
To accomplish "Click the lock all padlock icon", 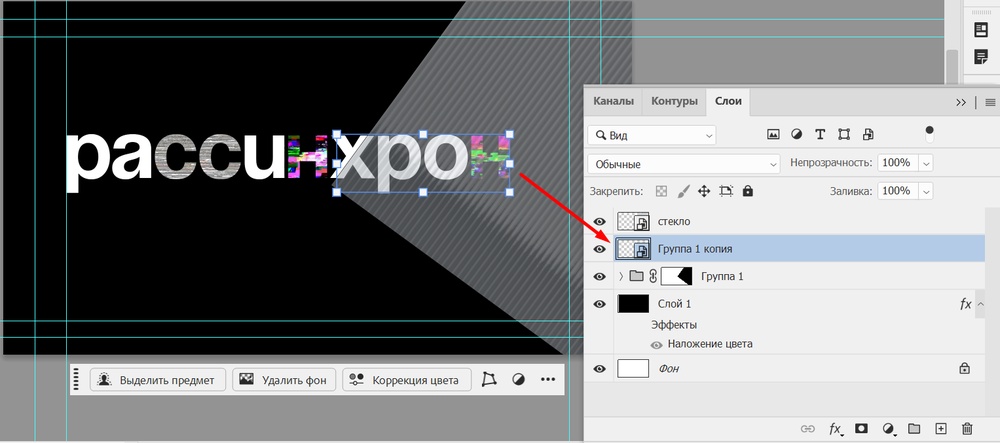I will tap(747, 190).
